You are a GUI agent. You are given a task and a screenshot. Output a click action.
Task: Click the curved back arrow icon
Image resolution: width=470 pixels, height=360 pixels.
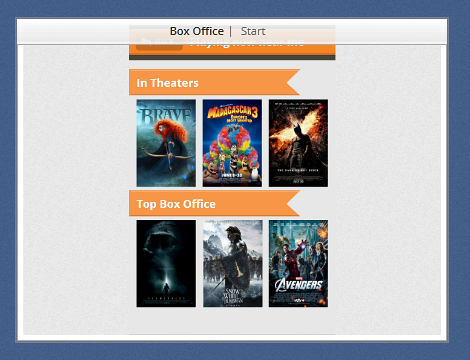coord(146,42)
